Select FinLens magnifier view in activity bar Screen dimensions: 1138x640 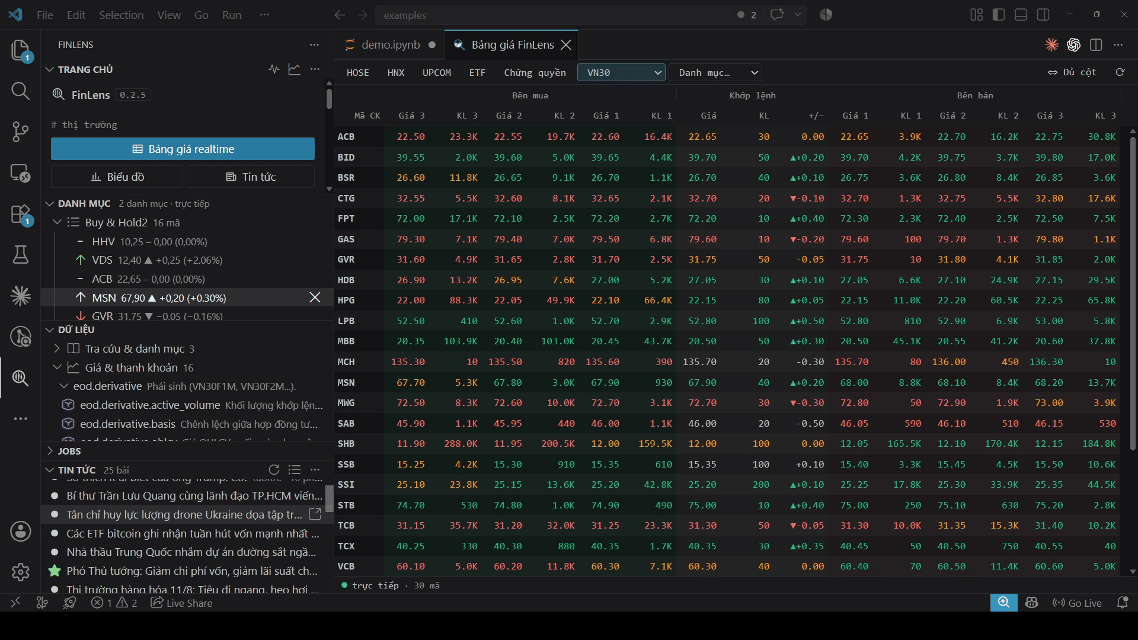coord(20,377)
